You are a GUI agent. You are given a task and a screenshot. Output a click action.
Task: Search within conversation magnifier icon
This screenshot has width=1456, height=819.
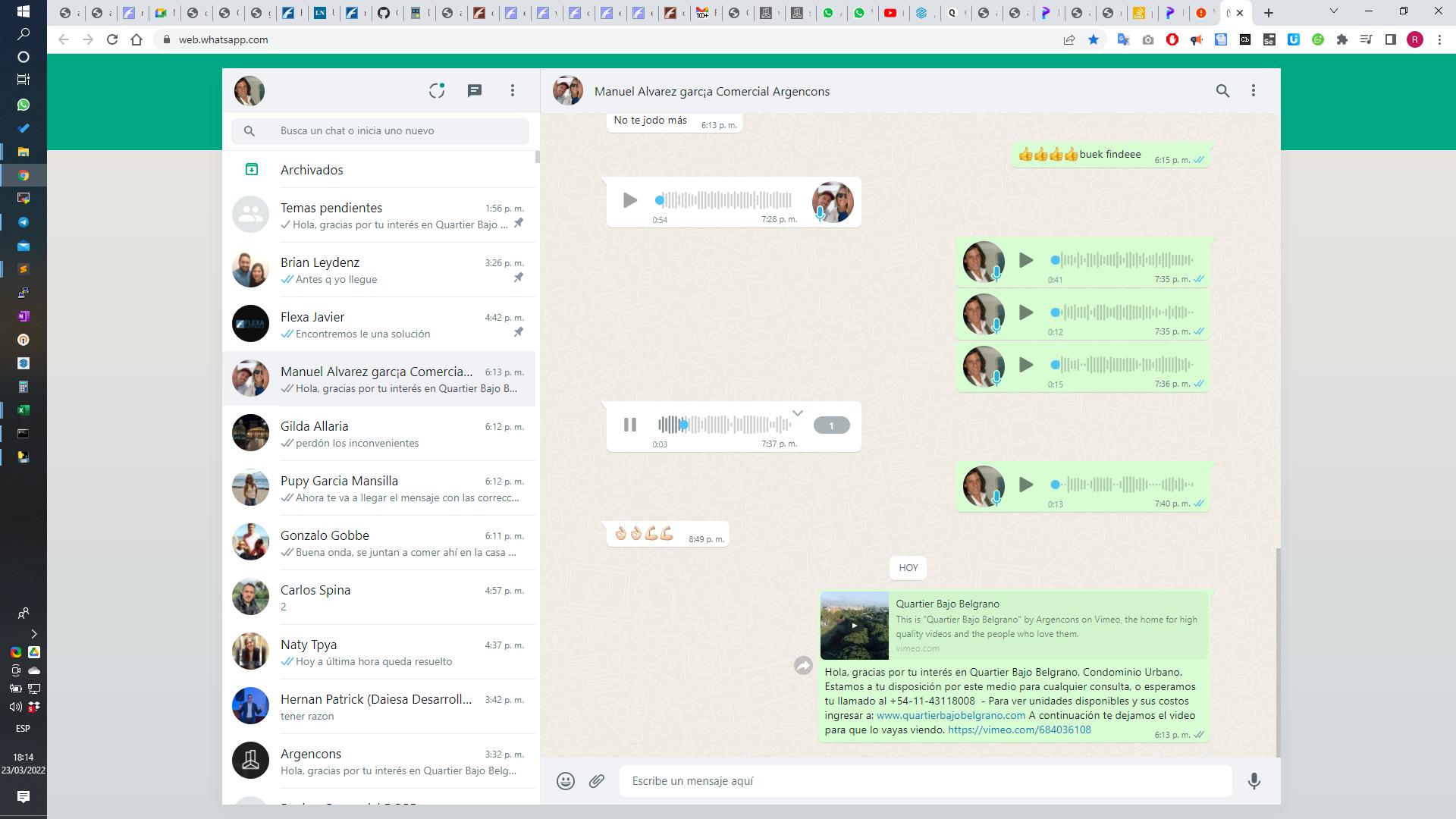pos(1222,91)
